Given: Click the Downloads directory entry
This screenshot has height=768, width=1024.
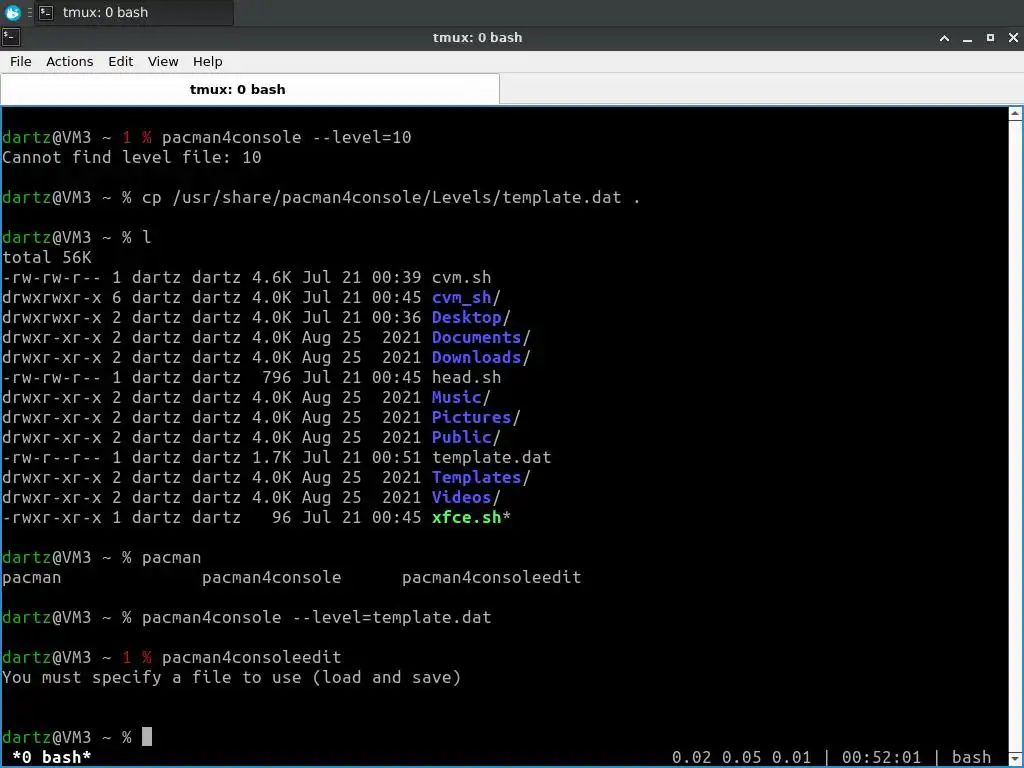Looking at the screenshot, I should [476, 358].
